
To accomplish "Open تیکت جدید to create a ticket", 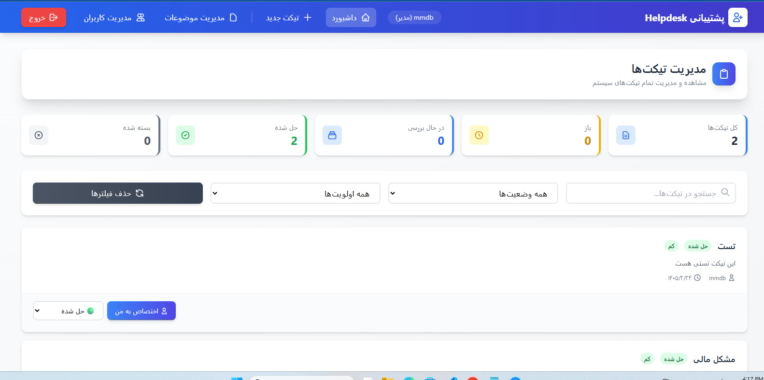I will coord(288,18).
